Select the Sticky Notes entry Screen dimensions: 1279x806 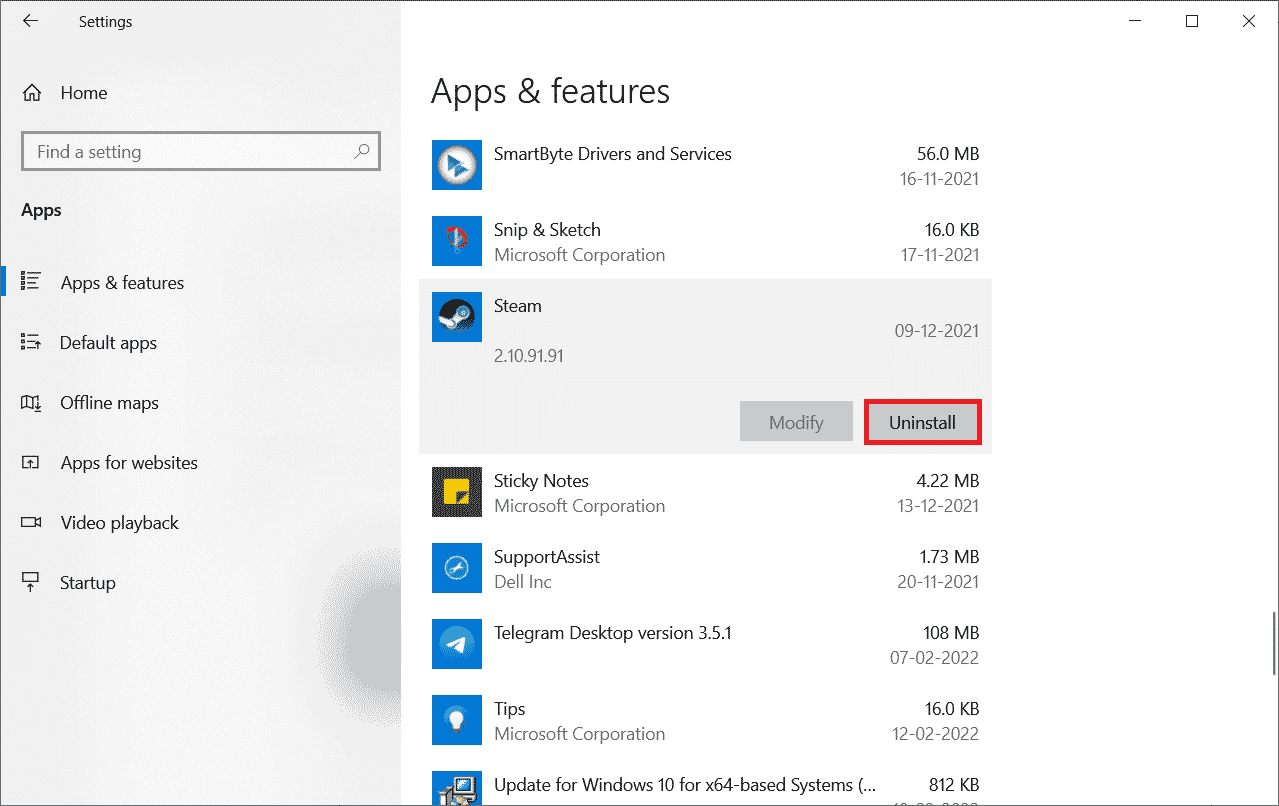(705, 492)
